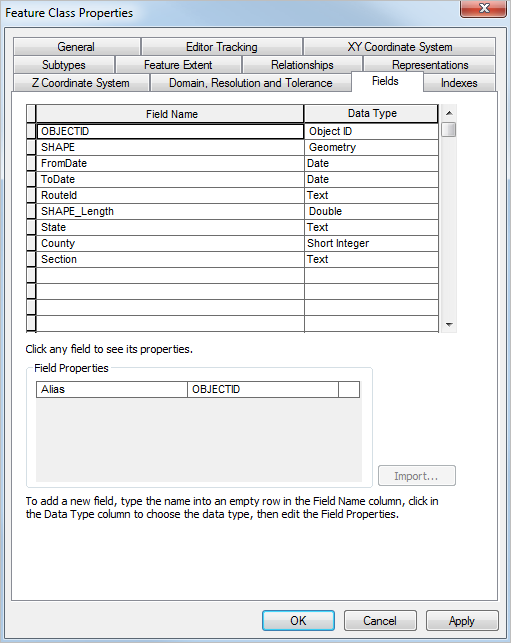Click the row selector beside RouteId
Image resolution: width=511 pixels, height=643 pixels.
[31, 195]
